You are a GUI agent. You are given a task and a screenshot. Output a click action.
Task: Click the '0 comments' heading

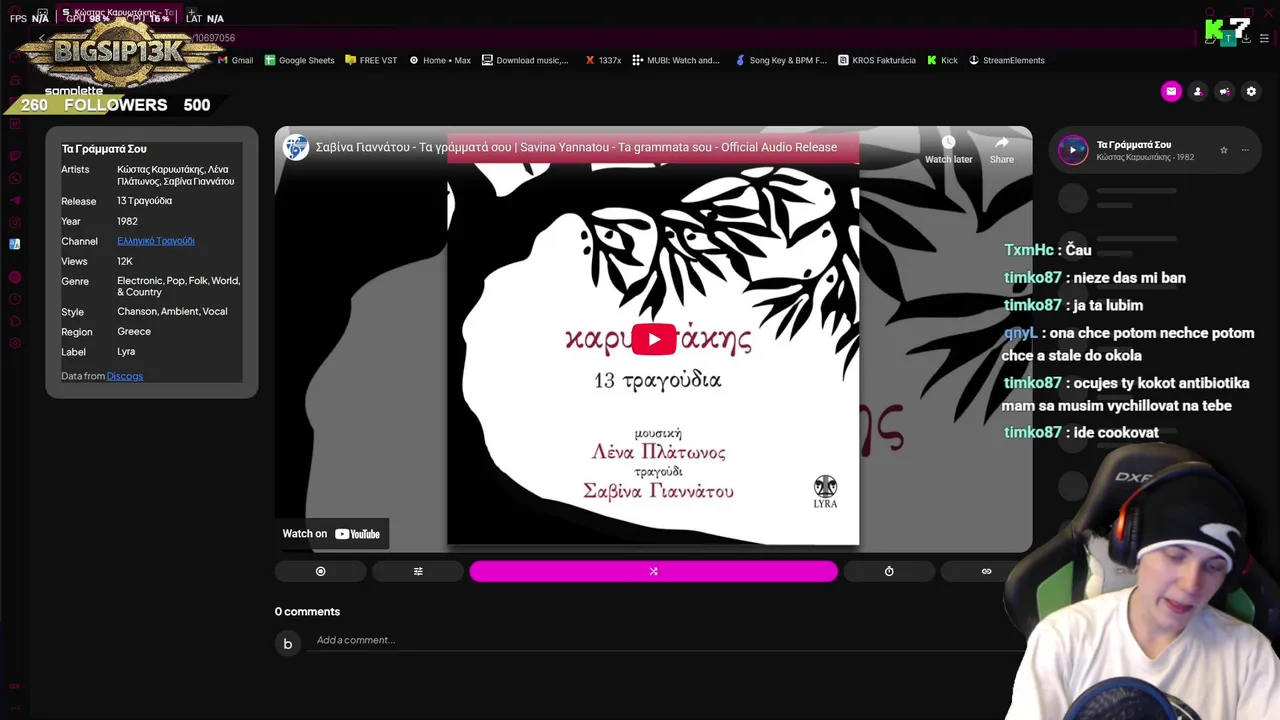point(307,612)
